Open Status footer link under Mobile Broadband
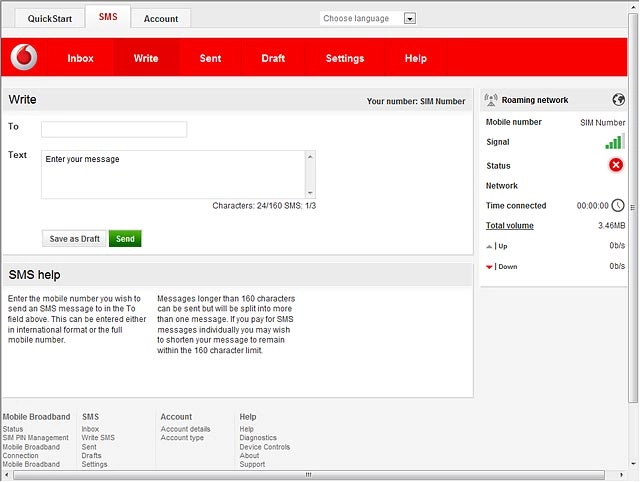The width and height of the screenshot is (640, 482). tap(13, 429)
